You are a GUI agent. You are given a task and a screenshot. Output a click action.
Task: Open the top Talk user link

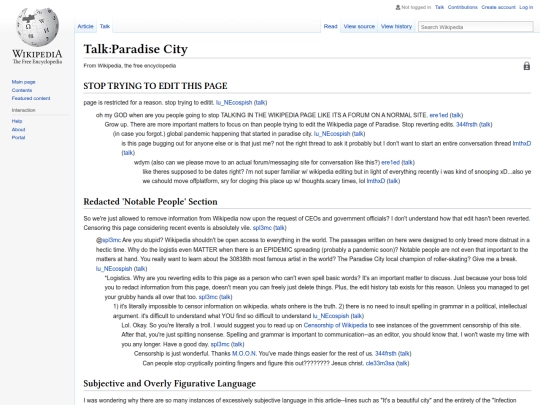[x=439, y=7]
